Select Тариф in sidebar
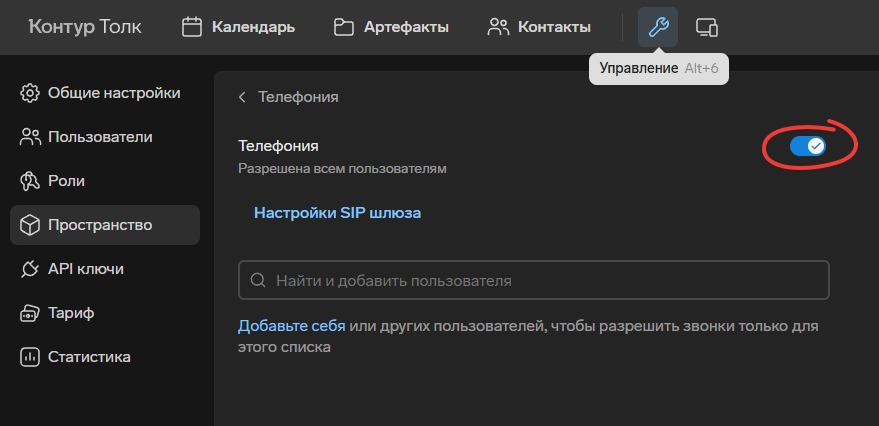879x426 pixels. 105,313
